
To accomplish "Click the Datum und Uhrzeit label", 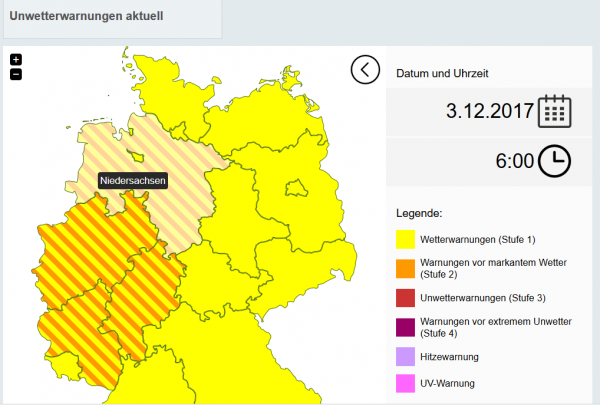I will [442, 73].
